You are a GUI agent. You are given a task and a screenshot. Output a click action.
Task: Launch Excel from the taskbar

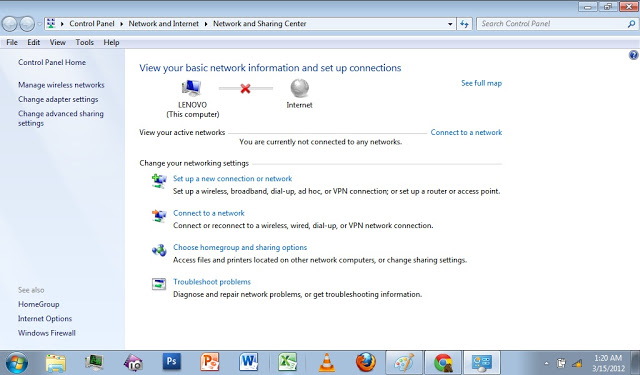tap(287, 362)
